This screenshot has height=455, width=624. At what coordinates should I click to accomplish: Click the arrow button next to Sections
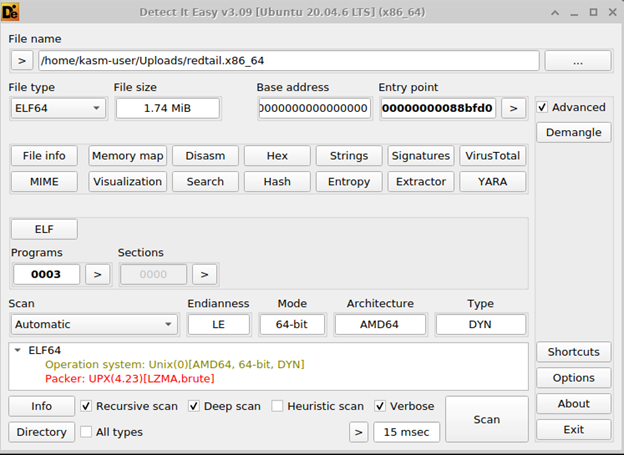(x=204, y=274)
